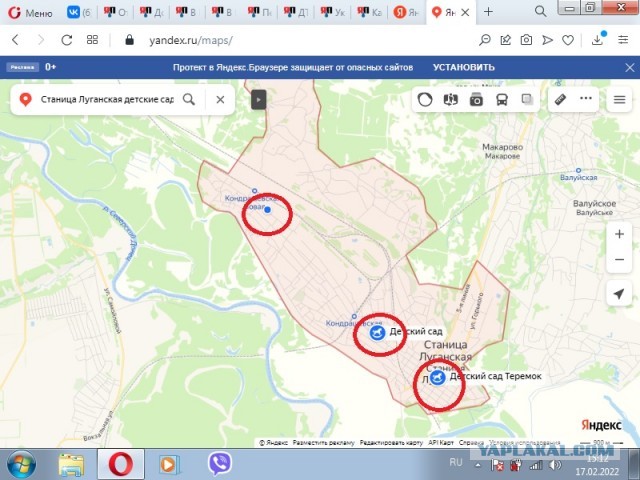
Task: Open the map panoramas icon
Action: coord(451,99)
